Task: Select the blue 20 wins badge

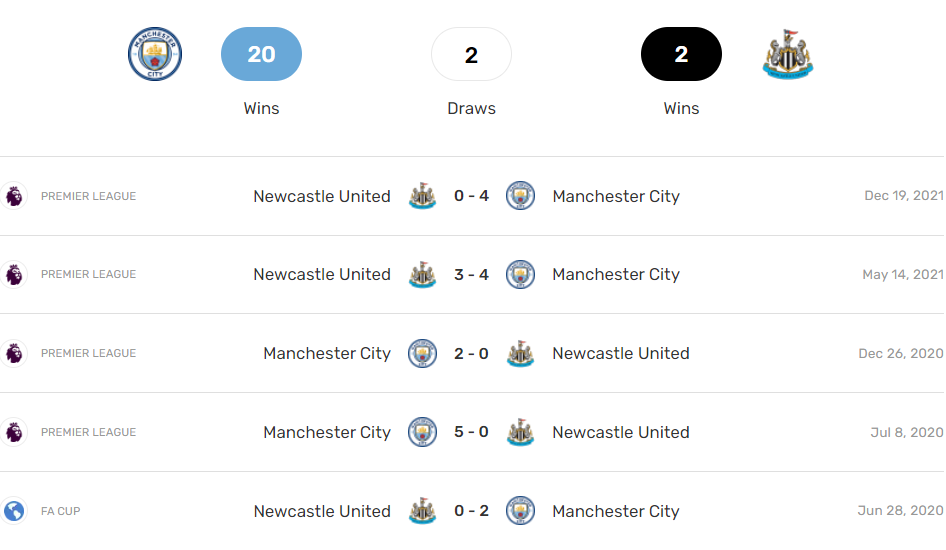Action: [261, 54]
